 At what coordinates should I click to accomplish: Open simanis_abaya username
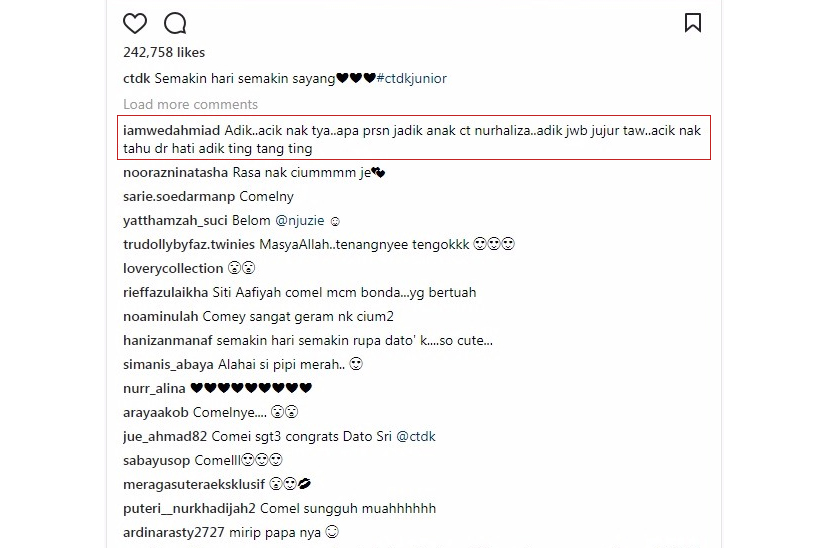coord(168,365)
